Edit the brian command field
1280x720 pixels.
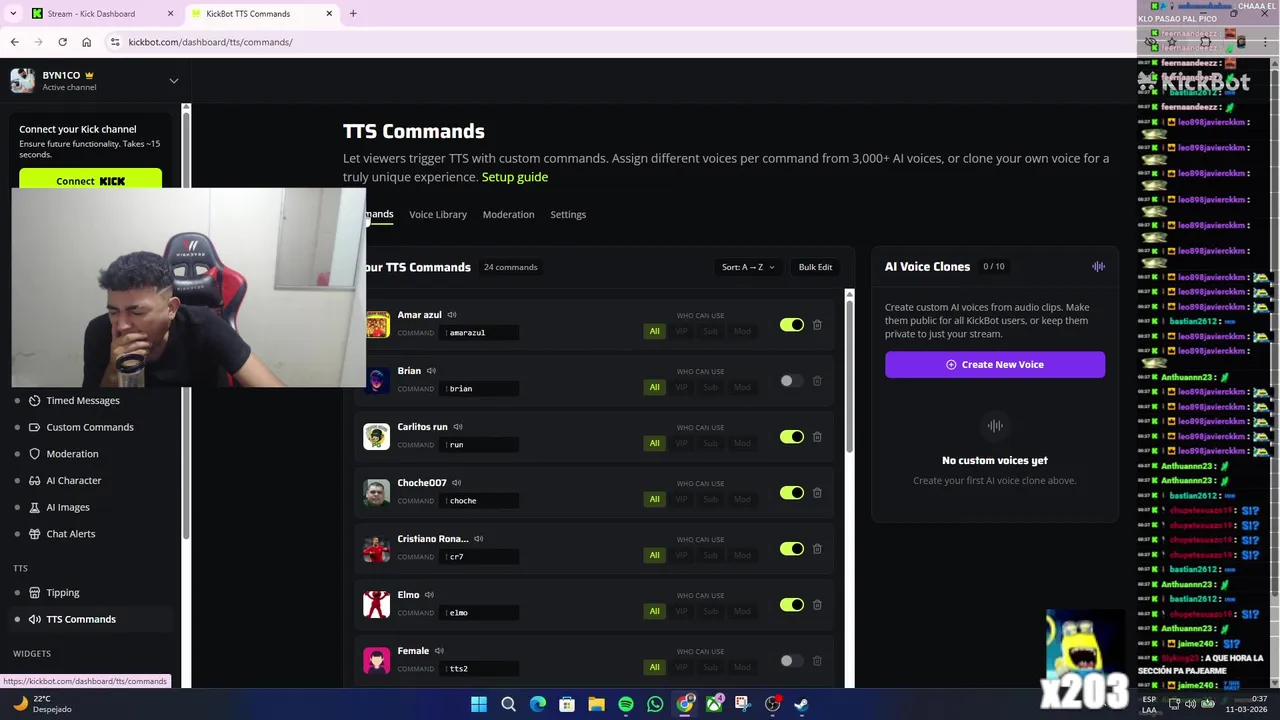tap(480, 388)
